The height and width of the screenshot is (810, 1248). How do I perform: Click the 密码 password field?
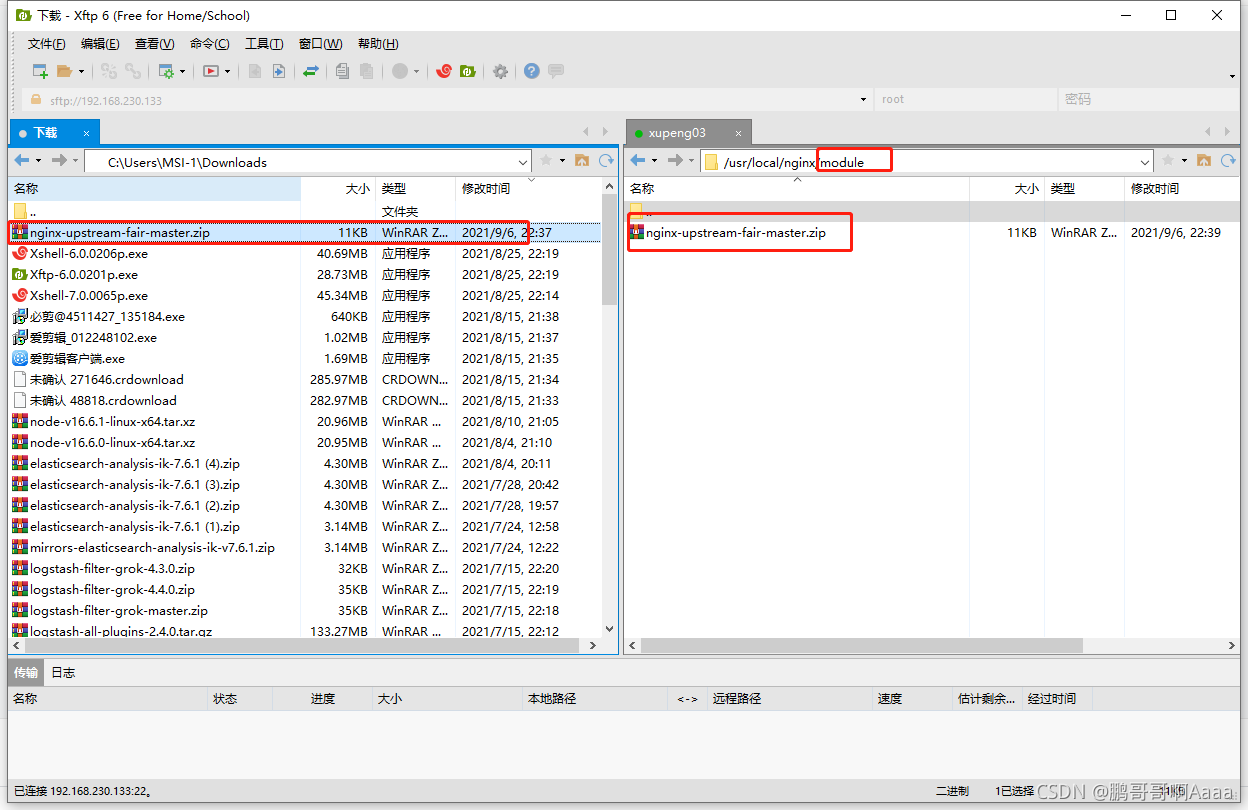1146,100
